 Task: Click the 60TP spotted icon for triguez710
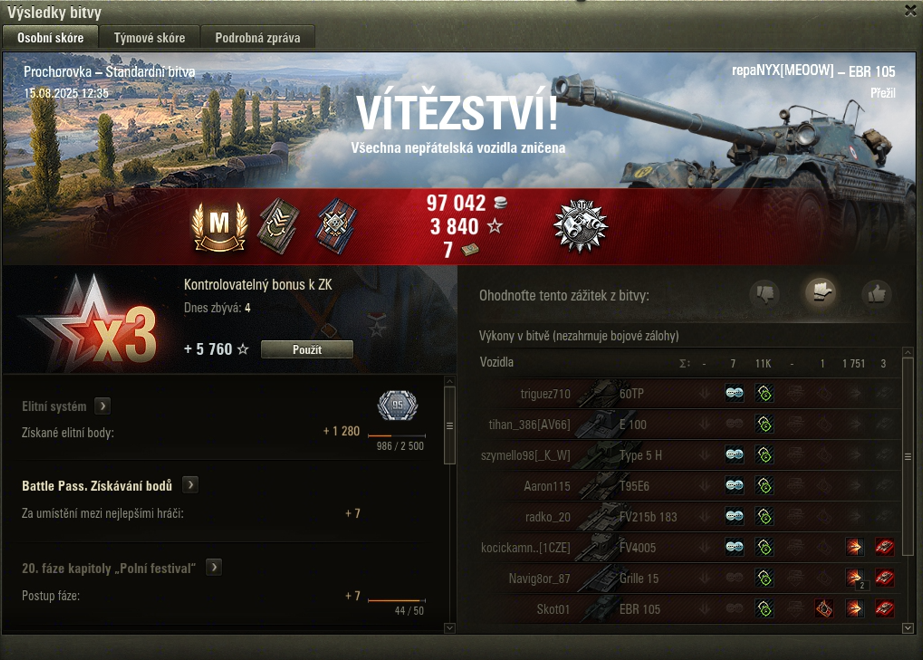coord(734,393)
